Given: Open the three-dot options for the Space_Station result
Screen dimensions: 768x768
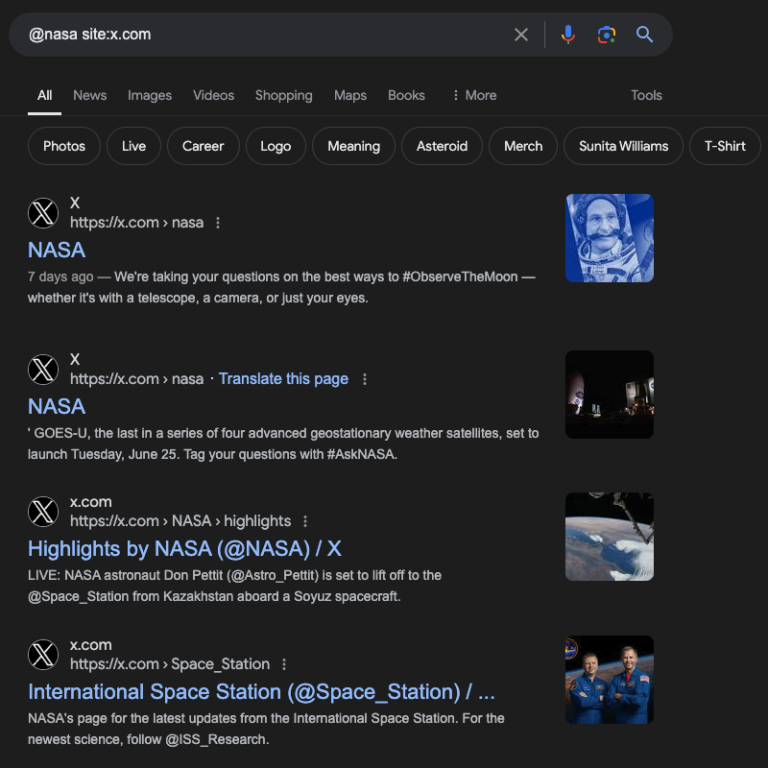Looking at the screenshot, I should [284, 664].
